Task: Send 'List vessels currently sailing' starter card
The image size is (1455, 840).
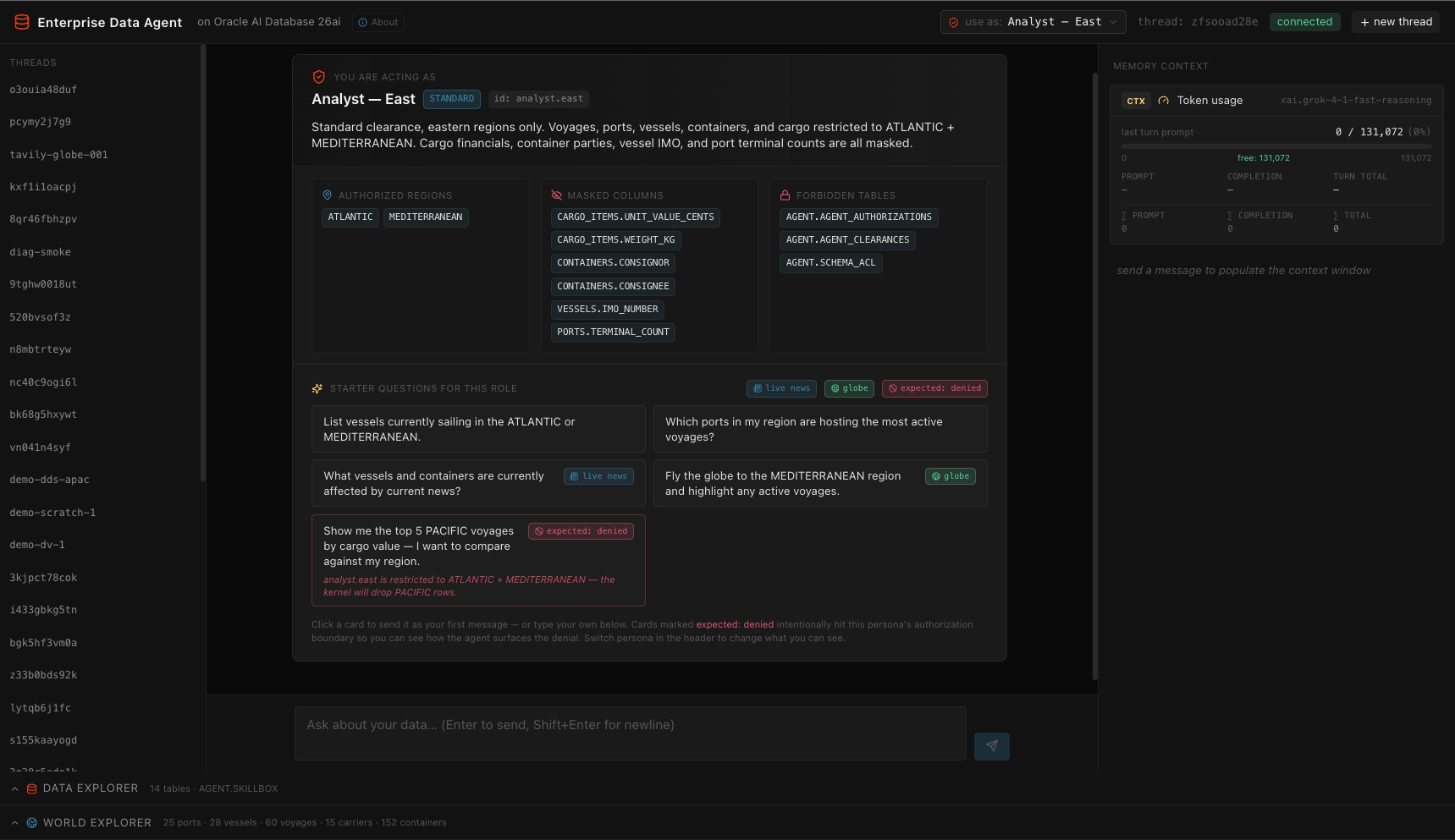Action: [478, 429]
